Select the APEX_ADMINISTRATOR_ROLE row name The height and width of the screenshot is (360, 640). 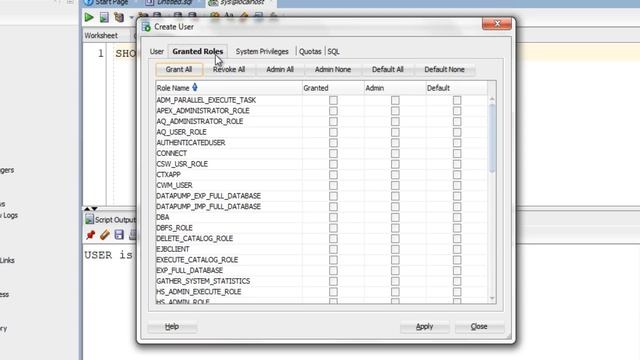(203, 111)
